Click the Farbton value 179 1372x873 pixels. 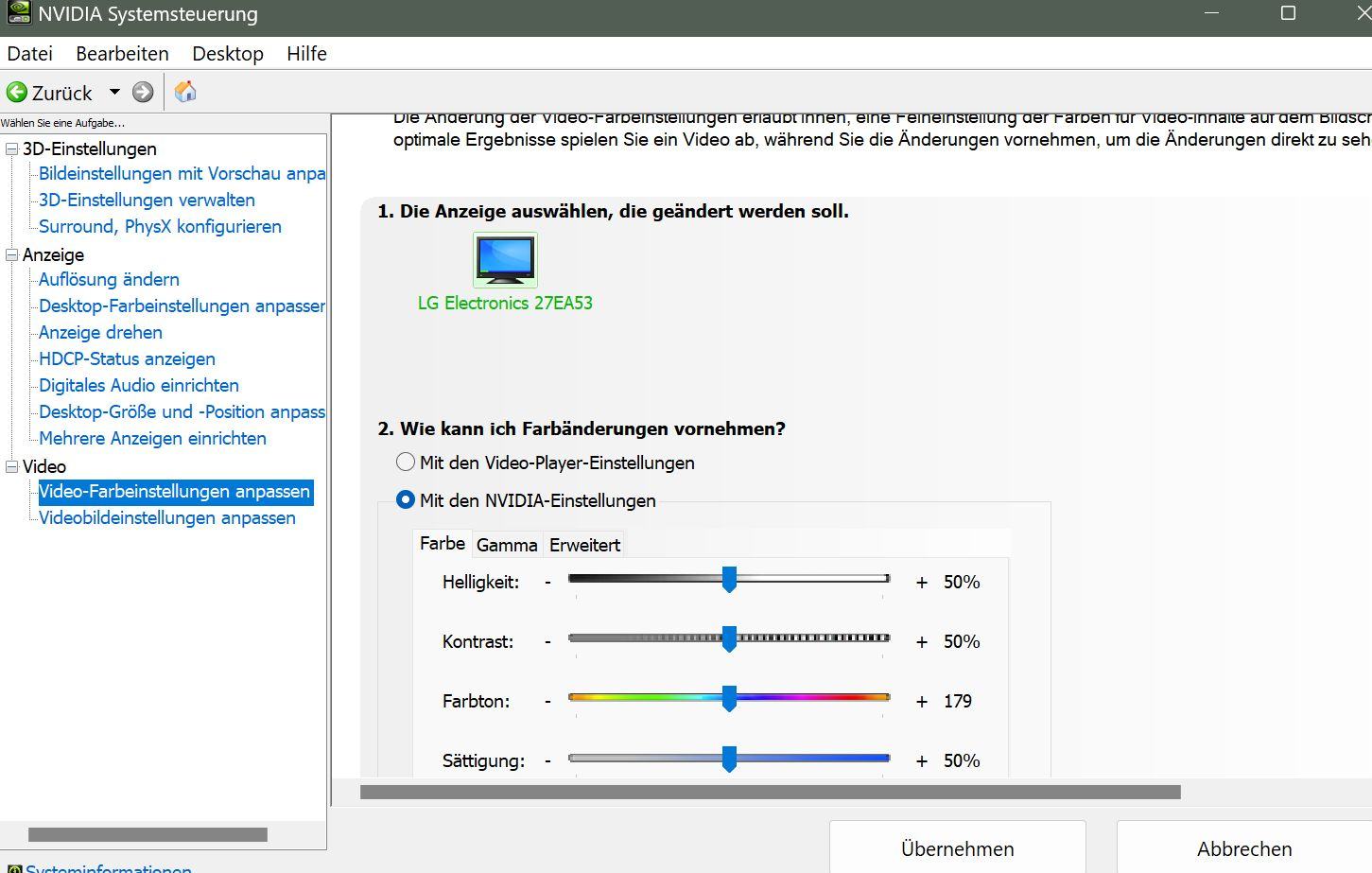click(958, 701)
